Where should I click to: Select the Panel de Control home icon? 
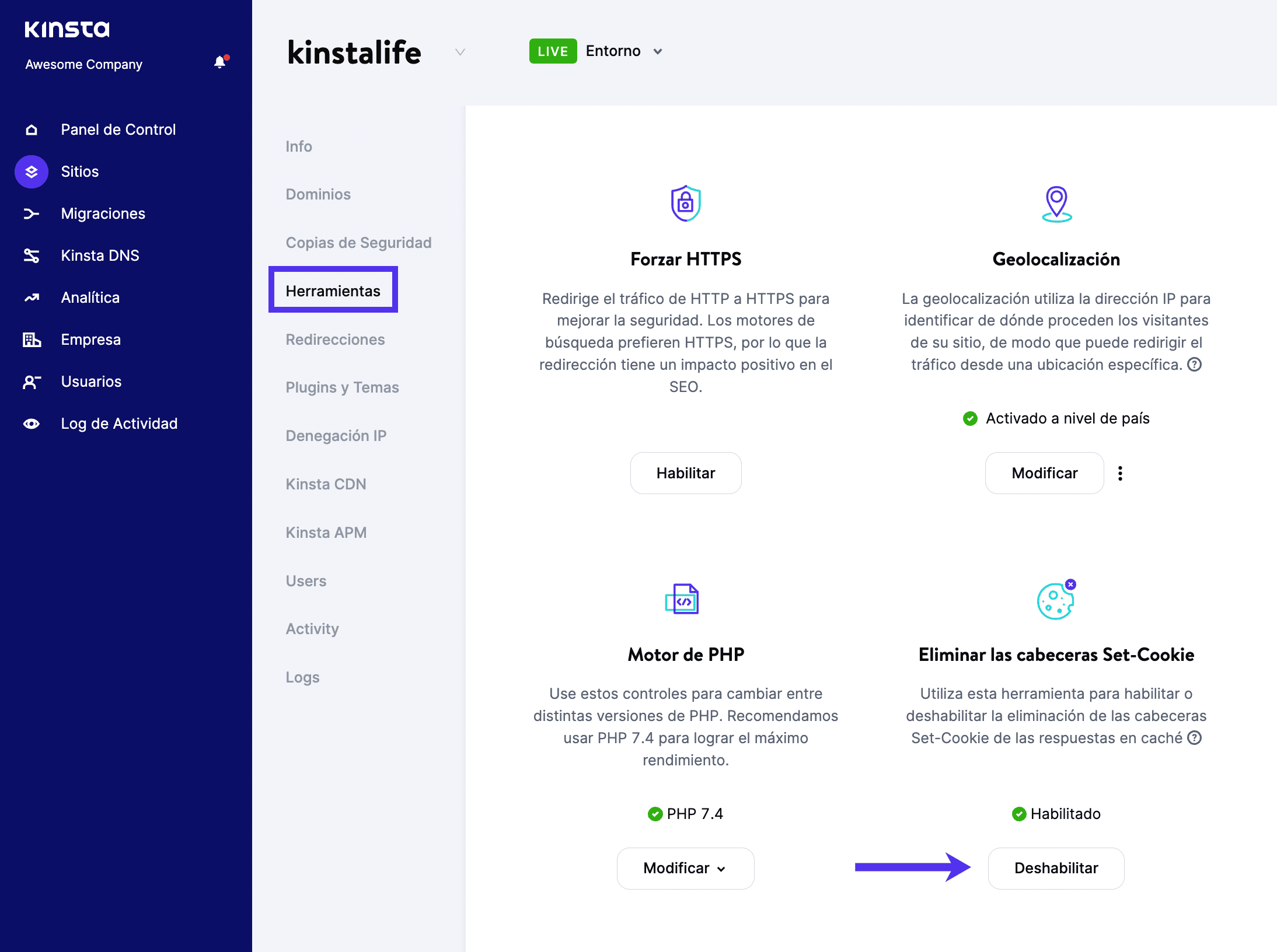tap(32, 129)
